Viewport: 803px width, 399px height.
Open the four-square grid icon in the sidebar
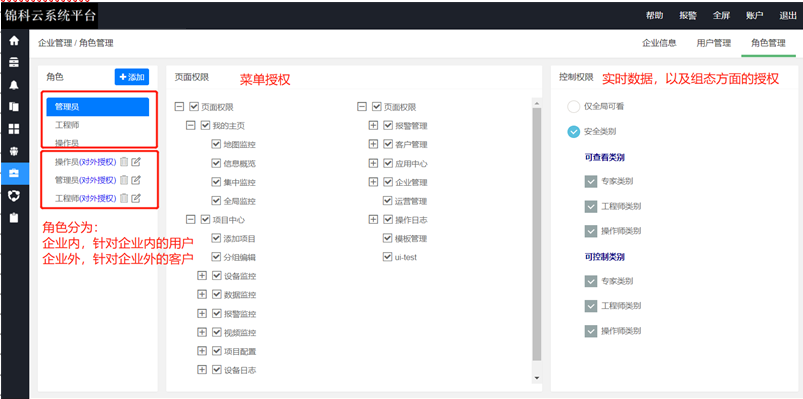click(14, 129)
